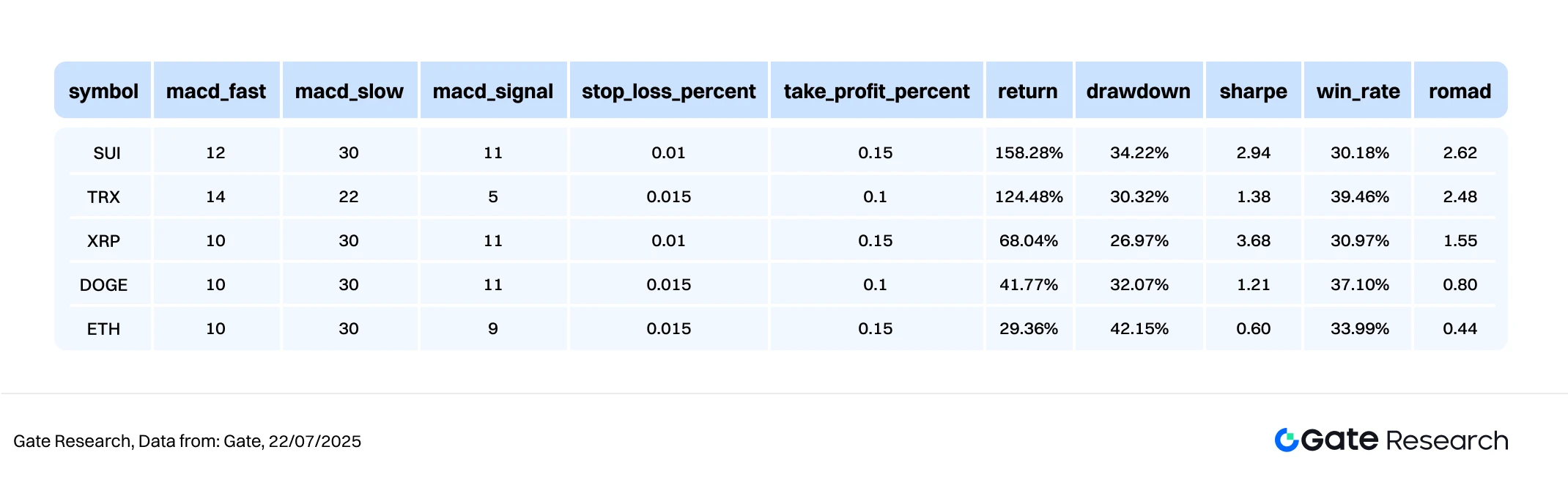
Task: Select the macd_signal column header
Action: click(x=493, y=91)
